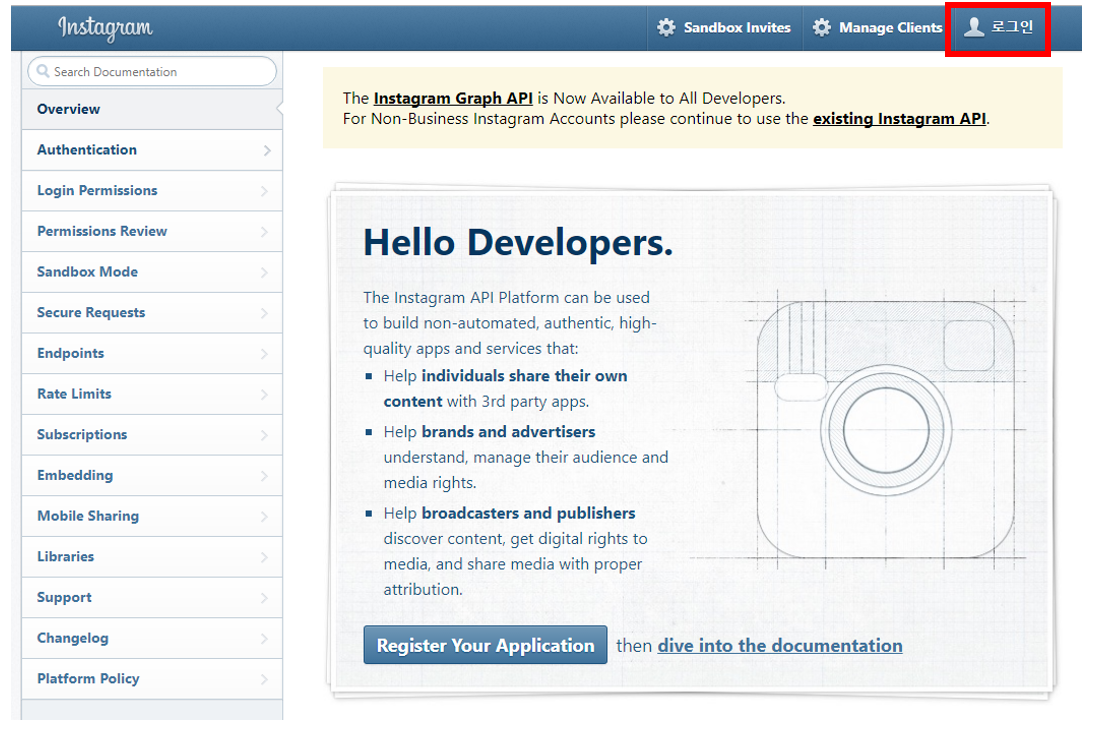Open the Endpoints sidebar link
Viewport: 1106px width, 733px height.
point(152,353)
